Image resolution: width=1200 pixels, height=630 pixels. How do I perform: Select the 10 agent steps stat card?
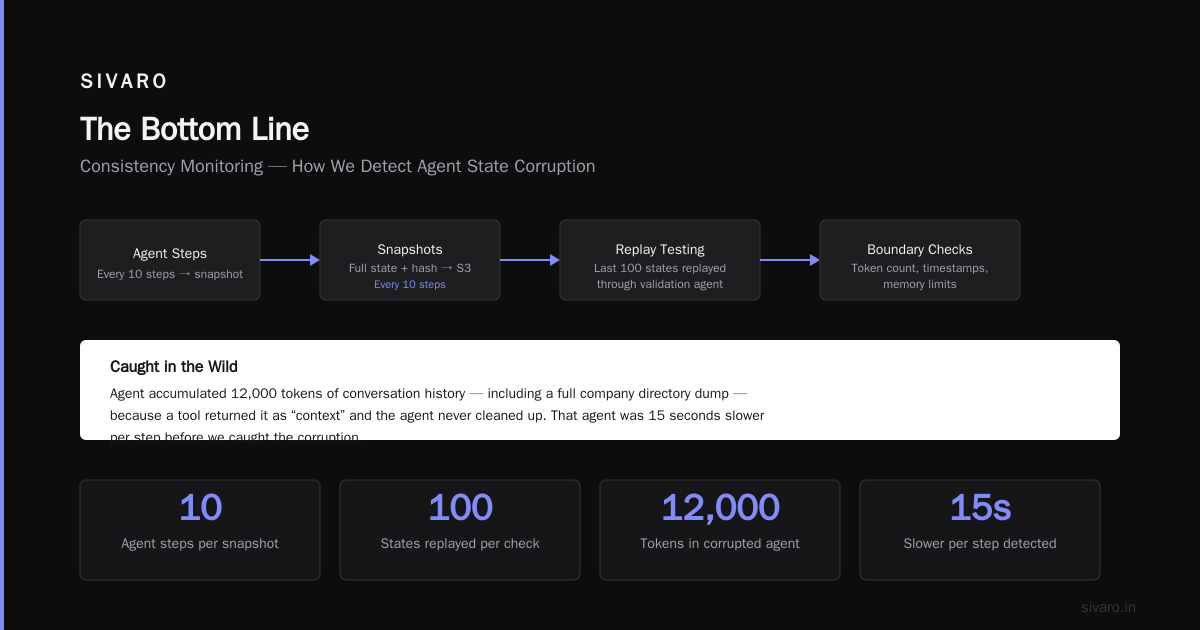click(x=200, y=530)
